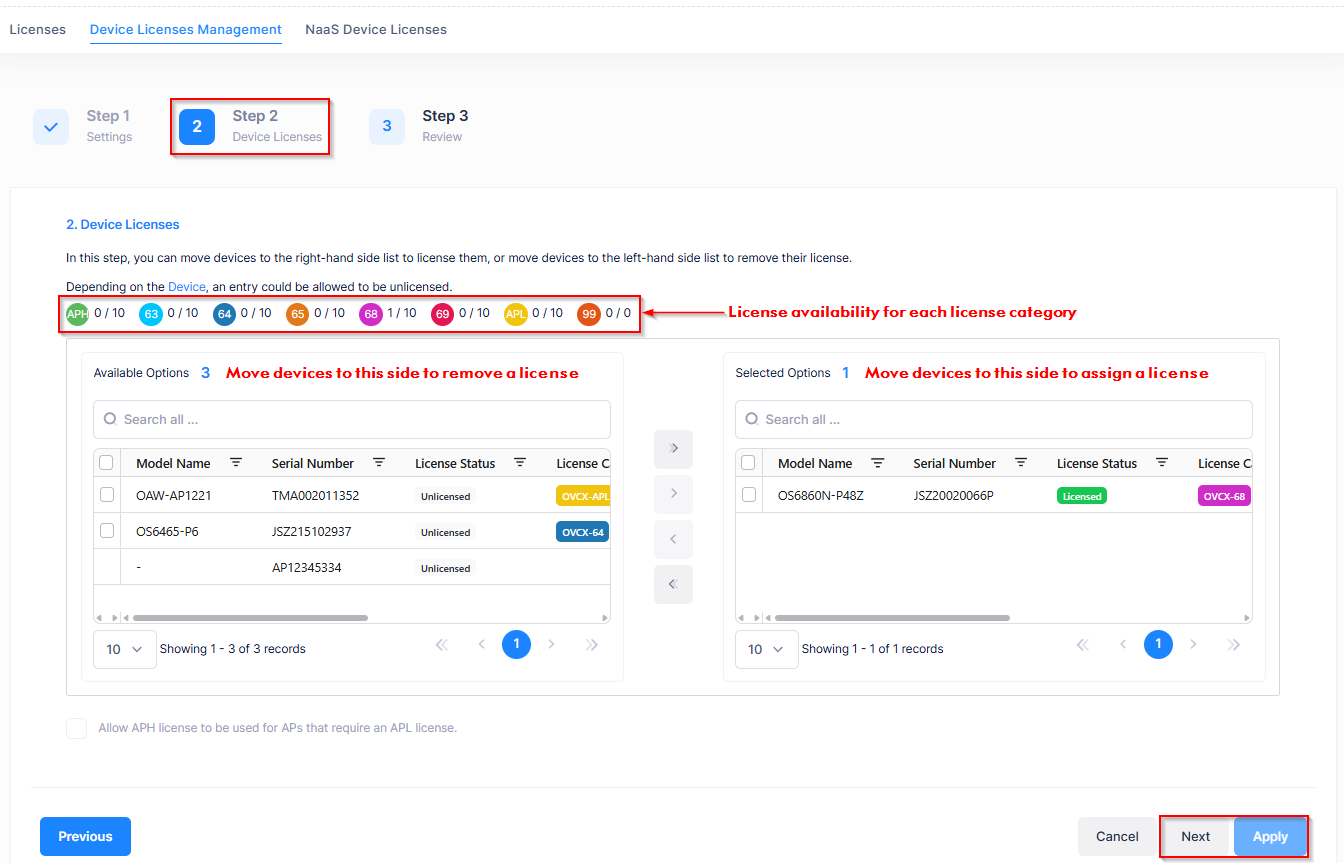Image resolution: width=1344 pixels, height=863 pixels.
Task: Click move-all-right double arrow button
Action: tap(673, 449)
